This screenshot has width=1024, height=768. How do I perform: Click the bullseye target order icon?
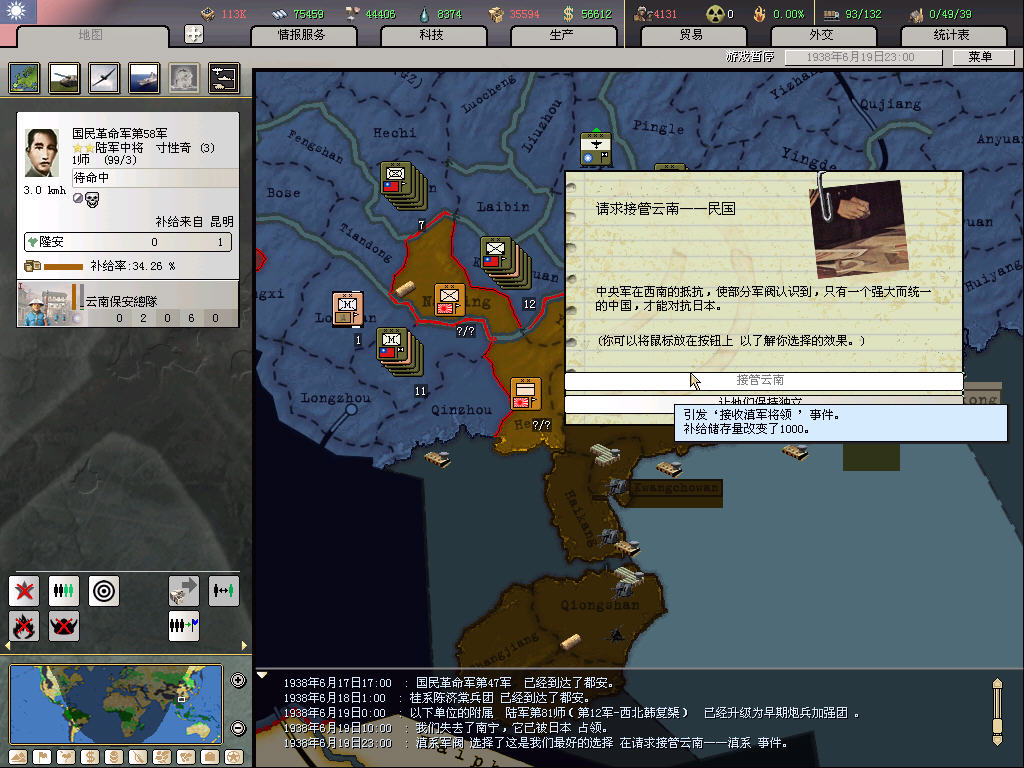104,590
